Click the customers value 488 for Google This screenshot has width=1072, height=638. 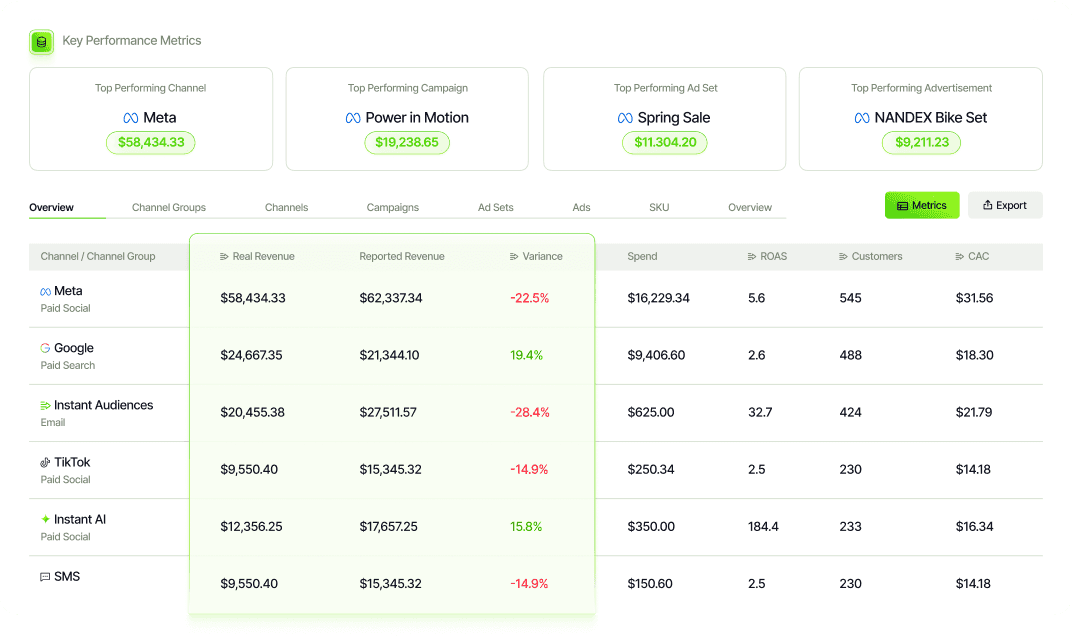[x=850, y=356]
